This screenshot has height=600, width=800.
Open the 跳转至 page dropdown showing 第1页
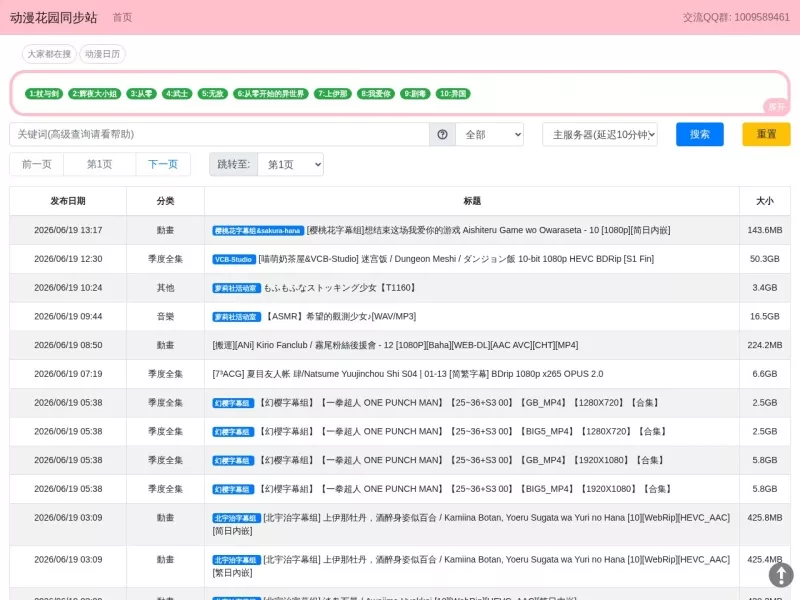click(x=290, y=164)
